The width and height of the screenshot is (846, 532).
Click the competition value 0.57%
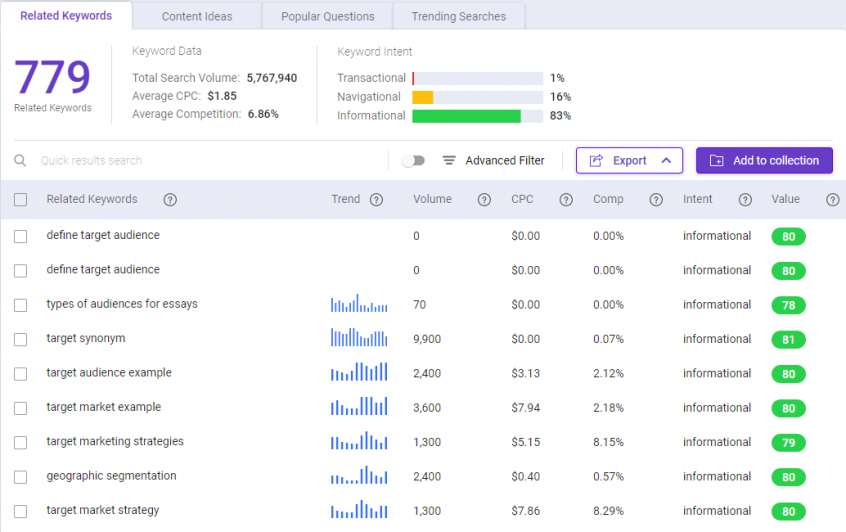tap(608, 477)
